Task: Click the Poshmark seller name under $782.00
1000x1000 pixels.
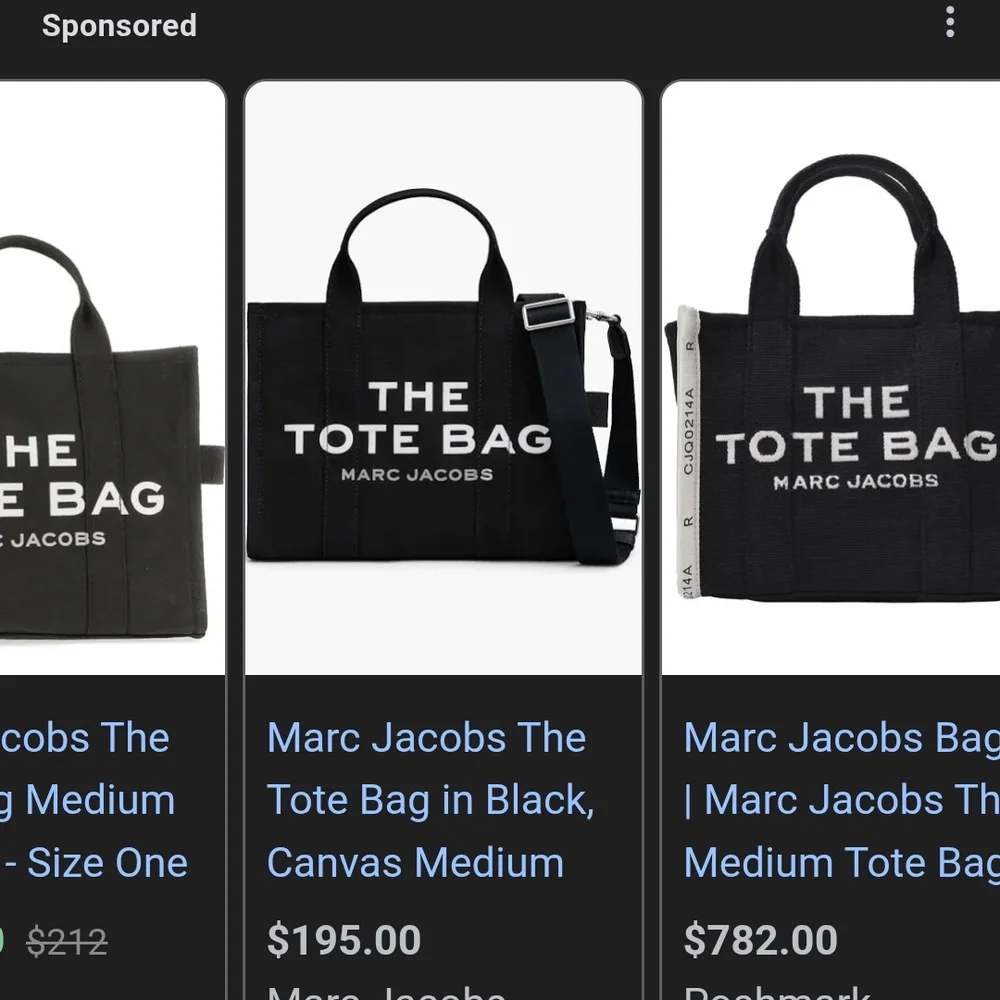Action: 777,993
